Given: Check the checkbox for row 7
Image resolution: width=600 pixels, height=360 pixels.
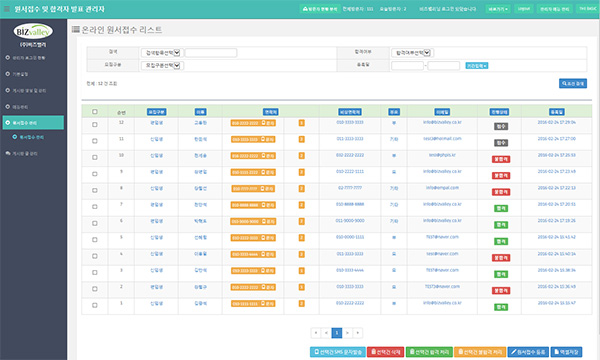Looking at the screenshot, I should (x=95, y=207).
